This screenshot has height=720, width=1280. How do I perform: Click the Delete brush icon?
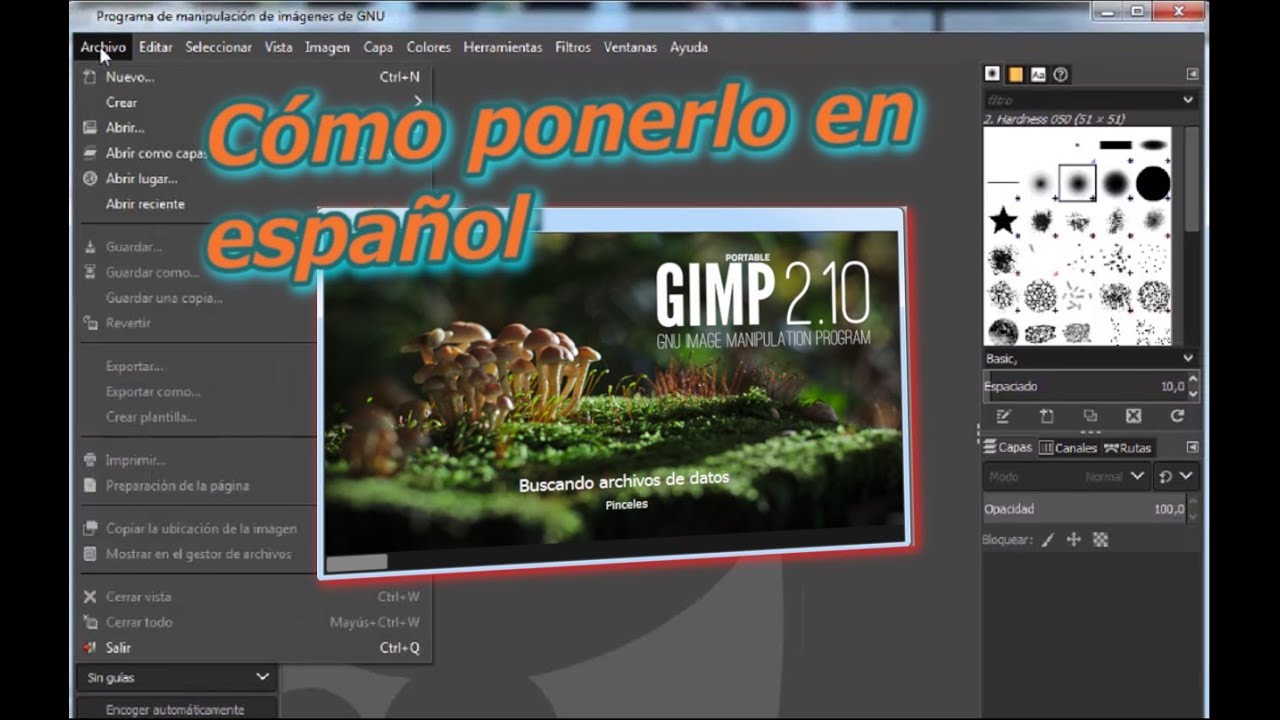1133,416
